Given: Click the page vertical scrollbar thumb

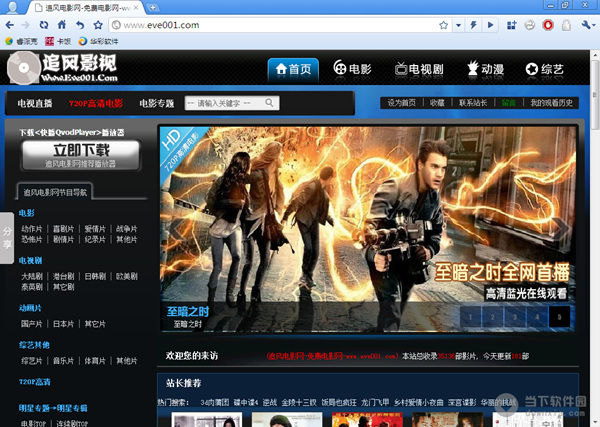Looking at the screenshot, I should [x=594, y=94].
